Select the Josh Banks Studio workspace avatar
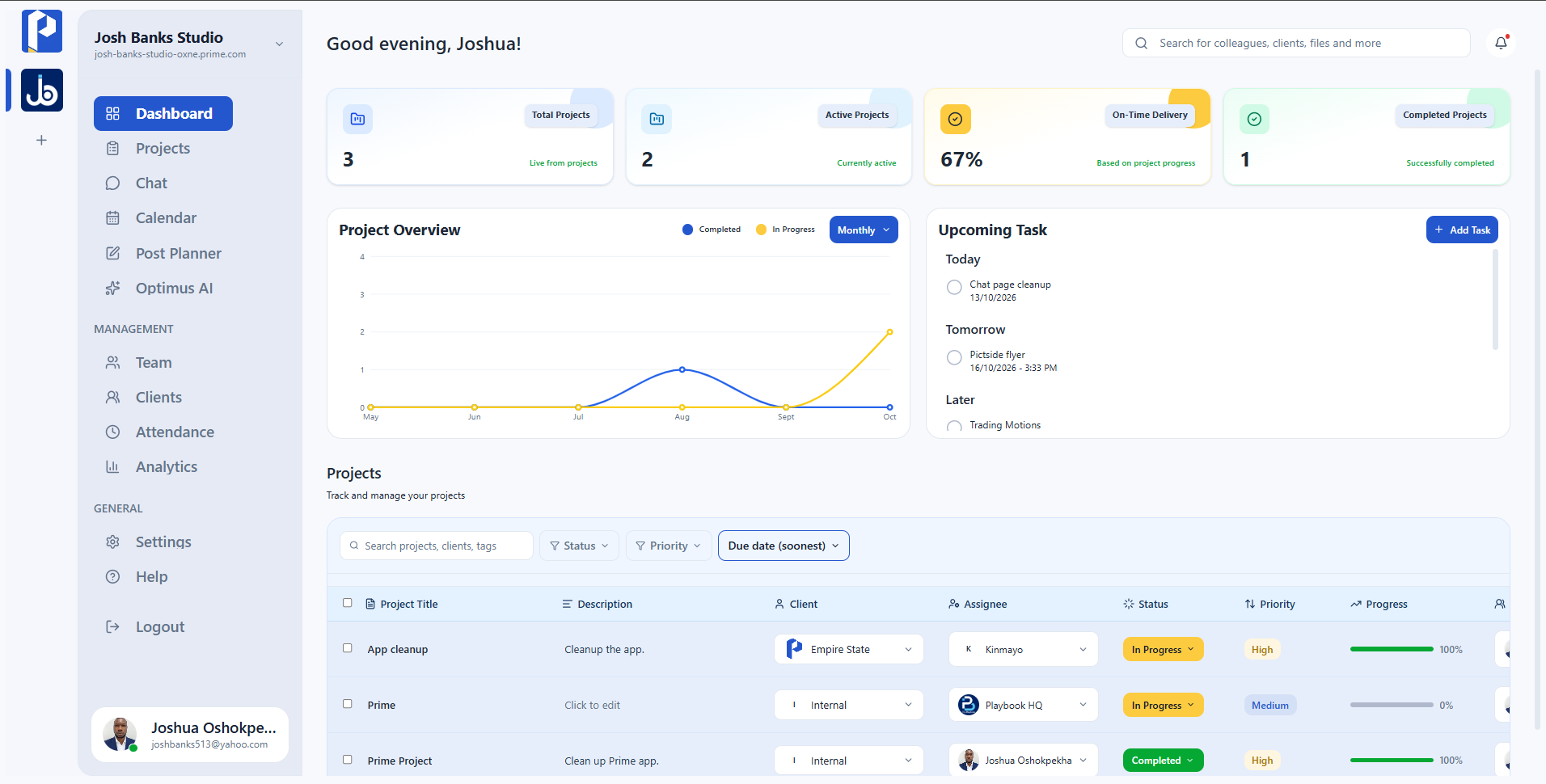The height and width of the screenshot is (784, 1546). point(42,91)
